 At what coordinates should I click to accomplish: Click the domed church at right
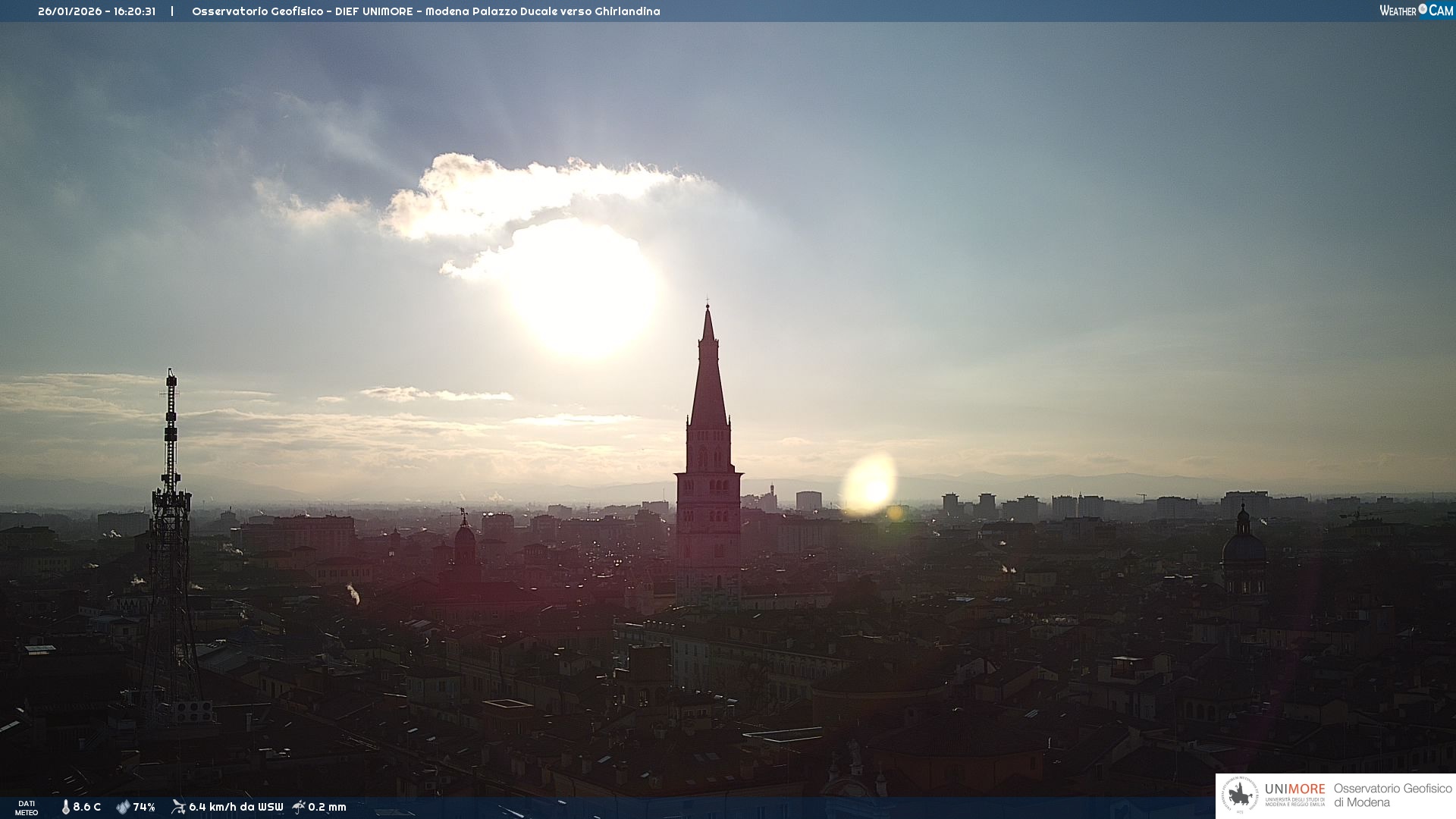pos(1243,550)
